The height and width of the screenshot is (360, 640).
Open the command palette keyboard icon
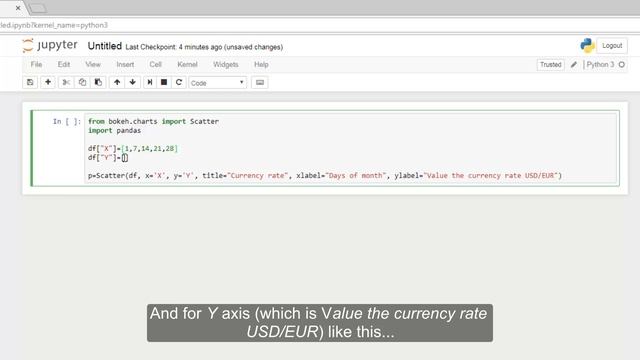[x=260, y=82]
